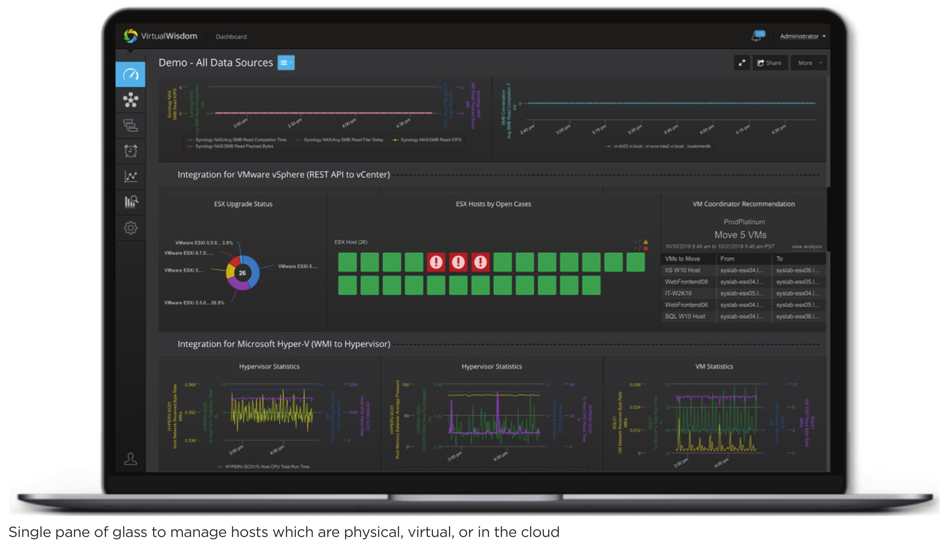Click the user profile icon at sidebar bottom
Image resolution: width=950 pixels, height=548 pixels.
pos(130,459)
